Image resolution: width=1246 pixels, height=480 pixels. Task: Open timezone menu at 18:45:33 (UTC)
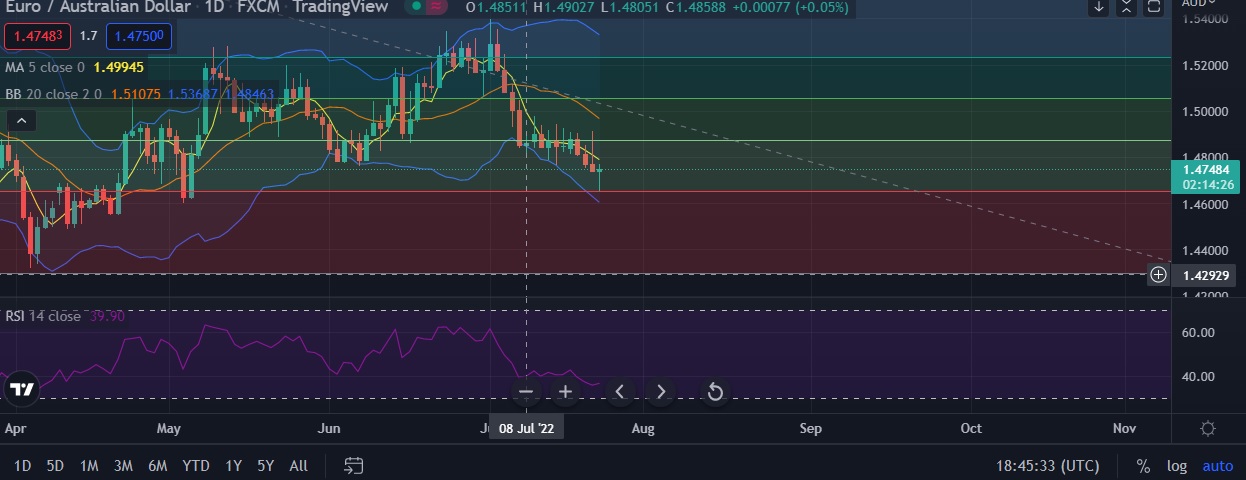pyautogui.click(x=1047, y=466)
